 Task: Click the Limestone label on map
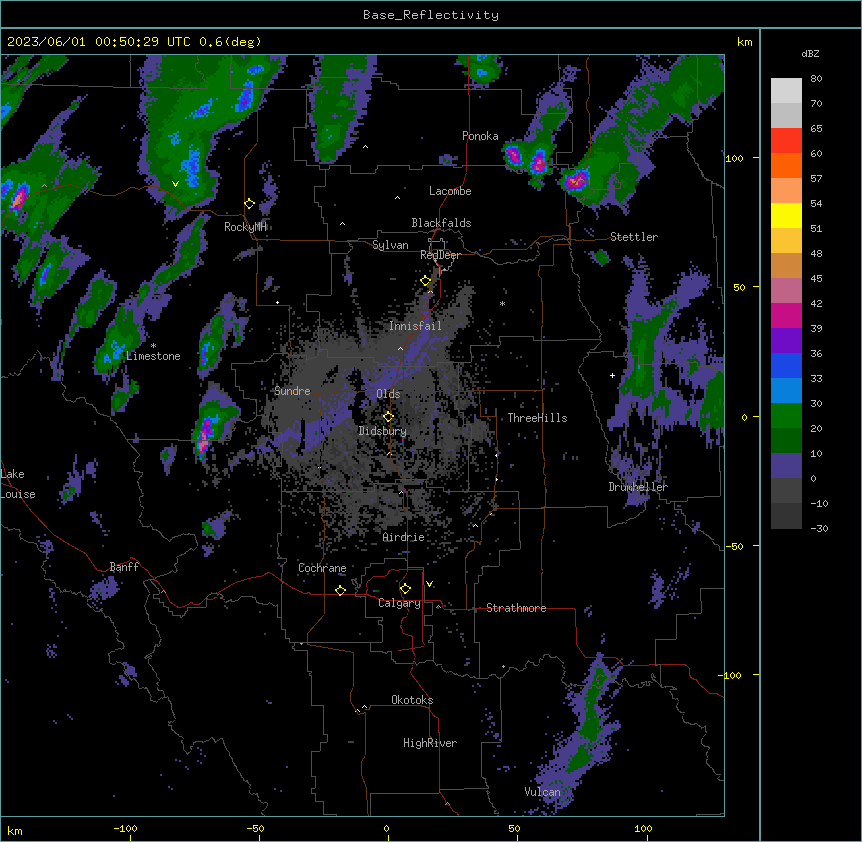(x=153, y=356)
